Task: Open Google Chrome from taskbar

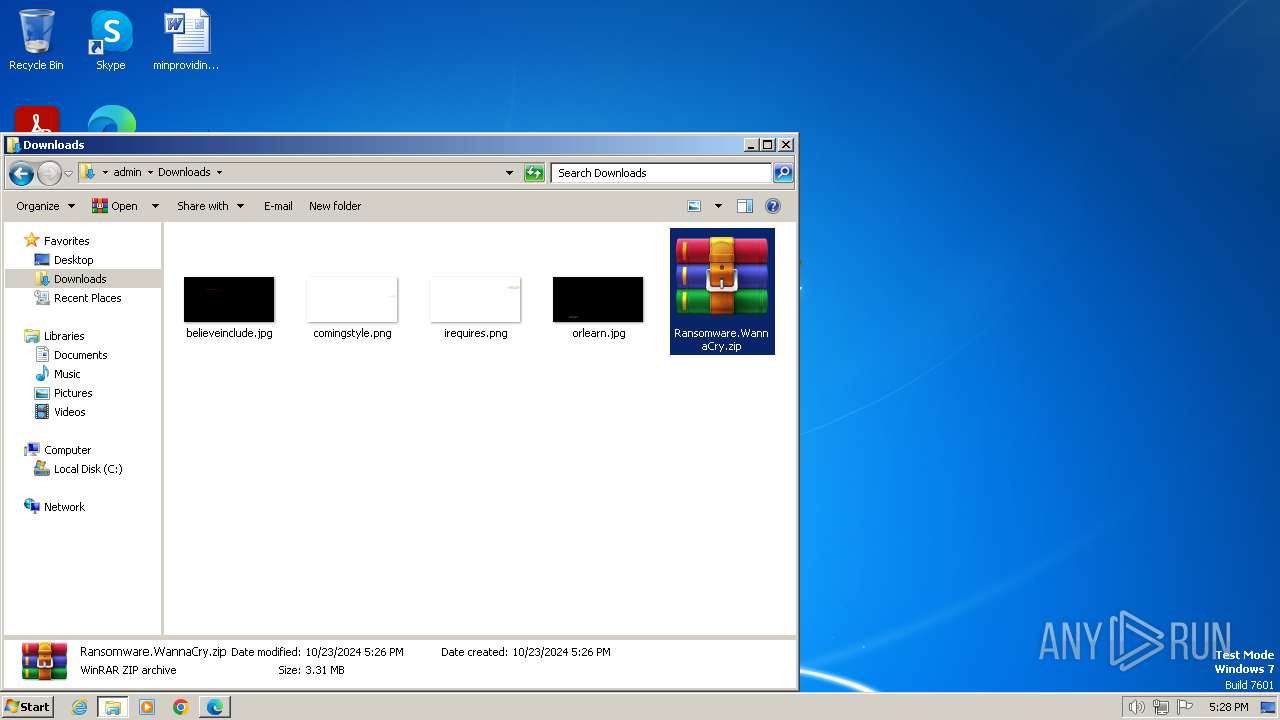Action: [x=181, y=707]
